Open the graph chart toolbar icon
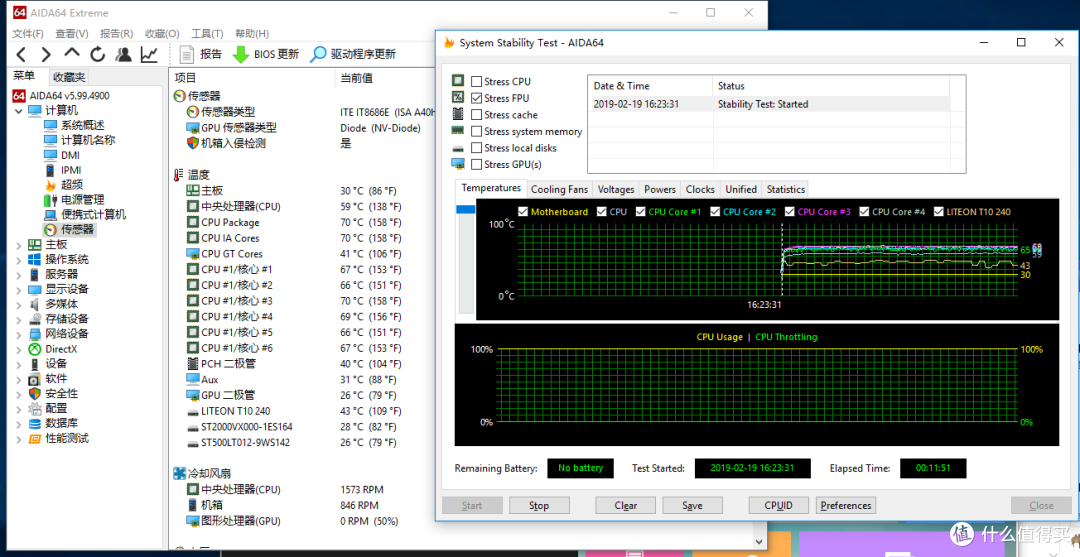Image resolution: width=1080 pixels, height=557 pixels. (x=149, y=54)
